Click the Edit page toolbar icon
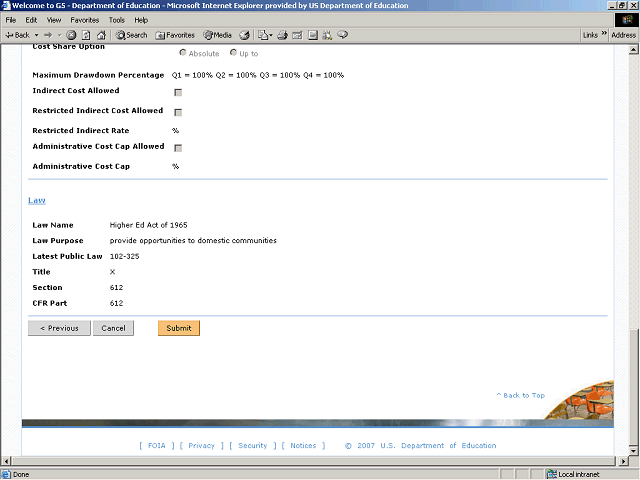Image resolution: width=640 pixels, height=480 pixels. pyautogui.click(x=297, y=35)
